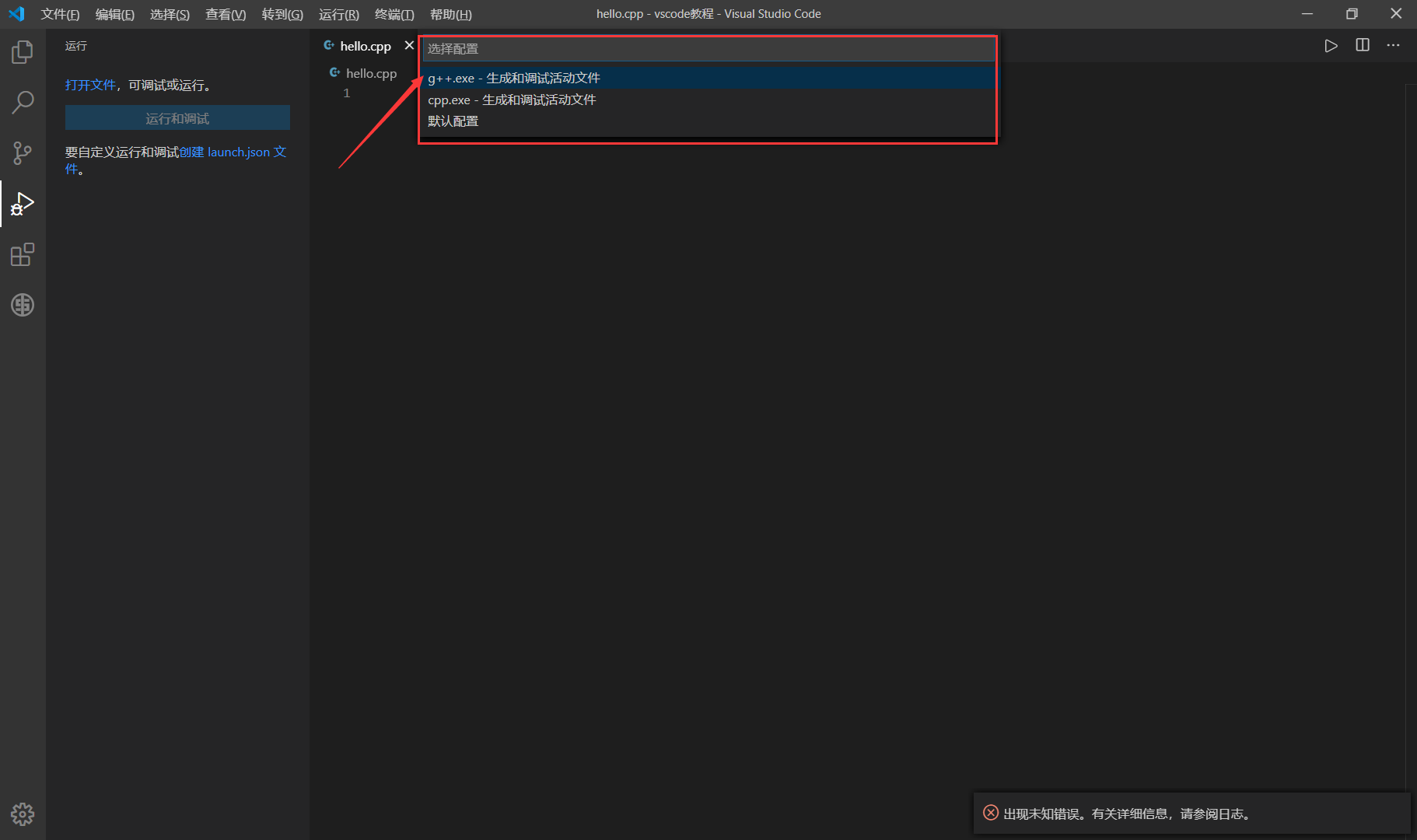Open the Manage gear icon

23,814
